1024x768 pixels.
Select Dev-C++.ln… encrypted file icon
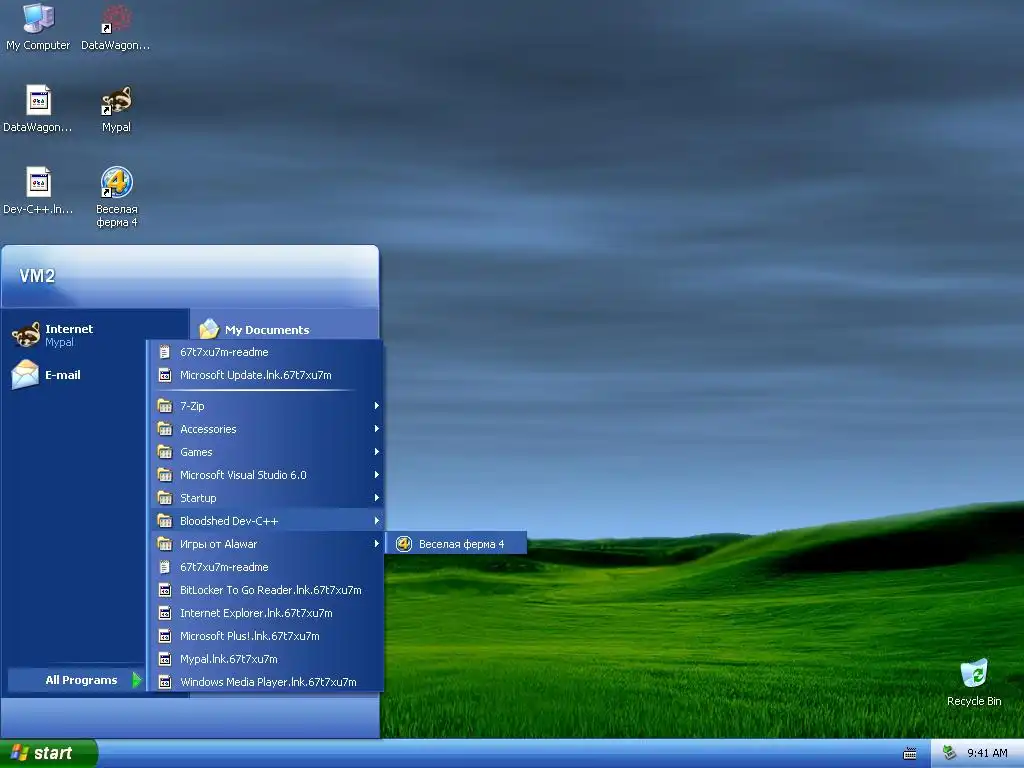tap(38, 182)
